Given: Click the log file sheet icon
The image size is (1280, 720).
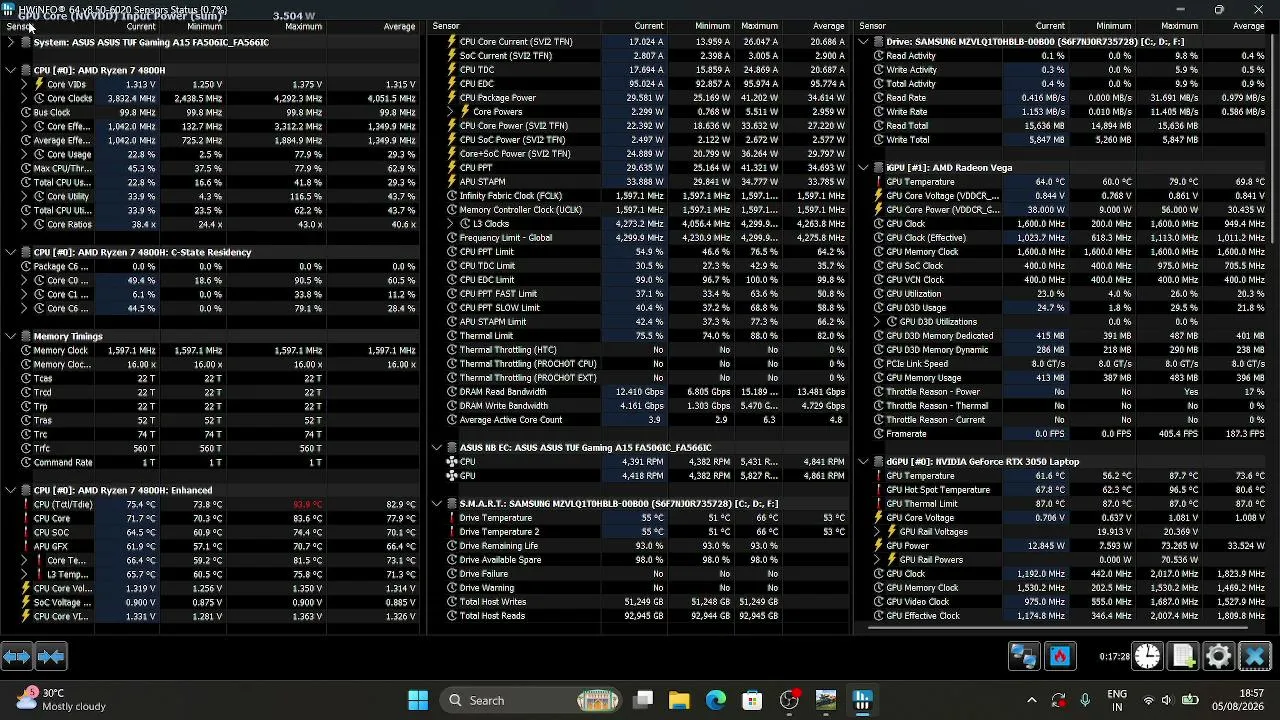Looking at the screenshot, I should coord(1183,656).
